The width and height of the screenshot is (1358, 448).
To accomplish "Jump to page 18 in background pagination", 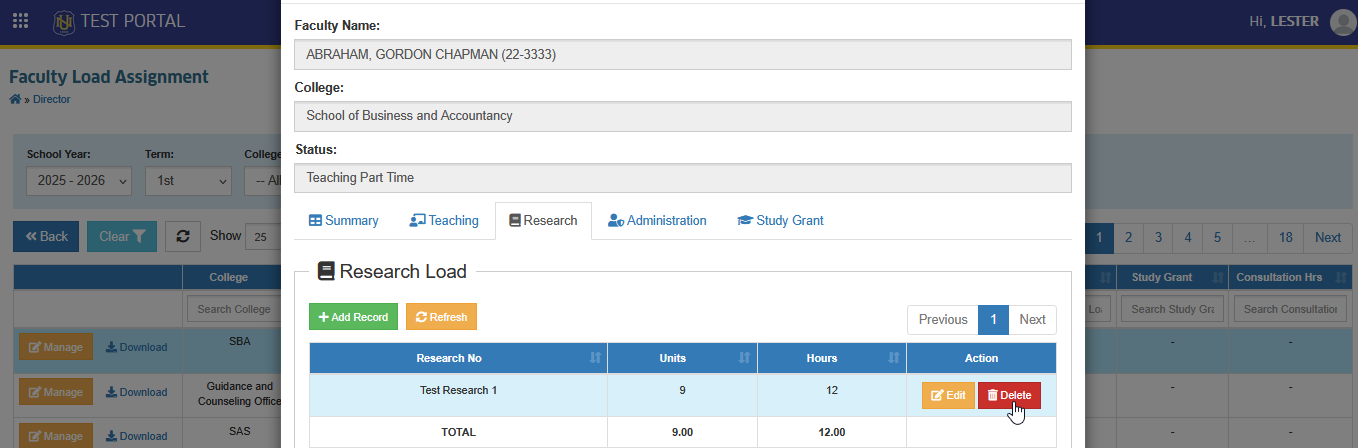I will 1286,237.
